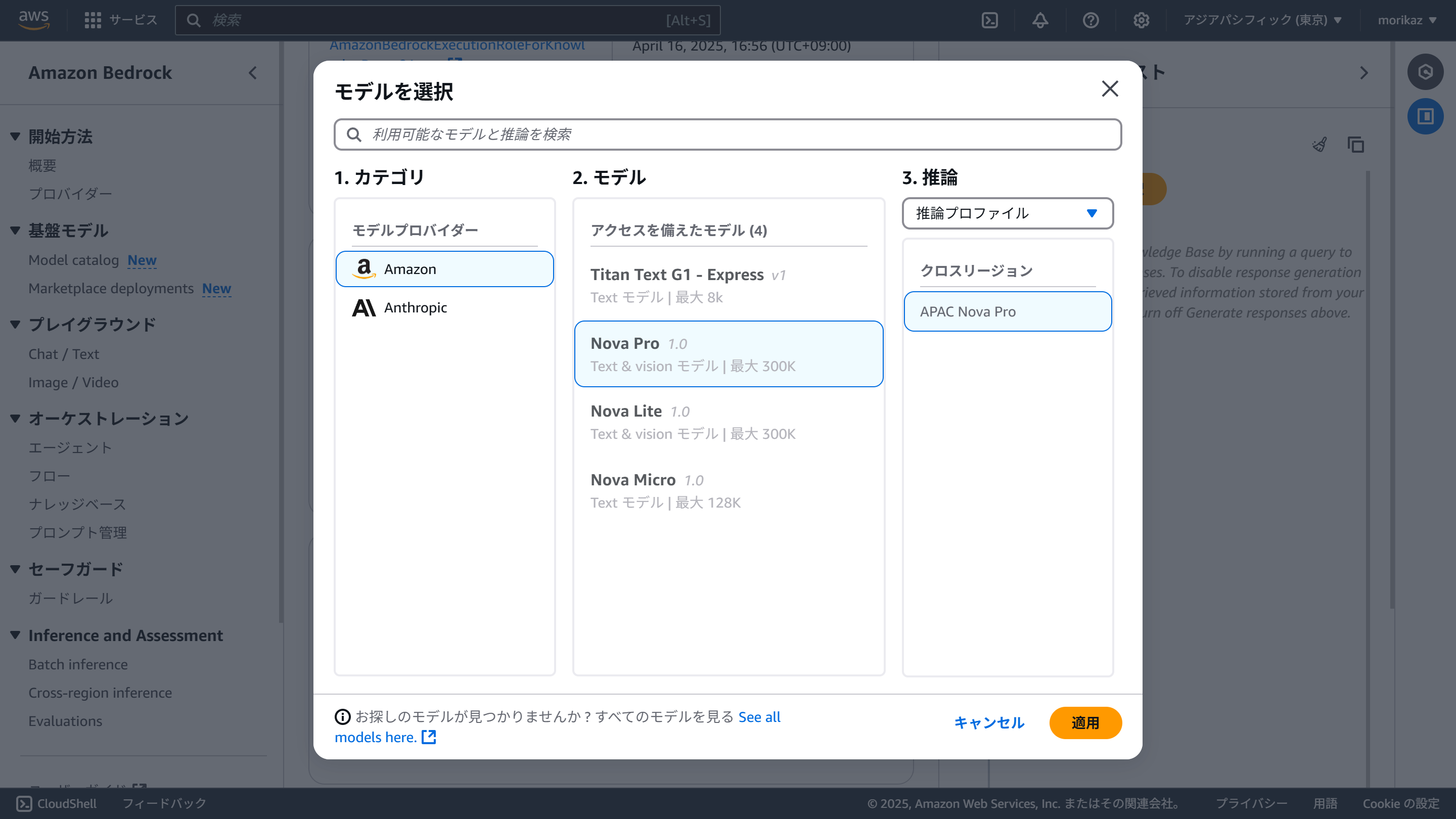Viewport: 1456px width, 819px height.
Task: Open Chat / Text playground item
Action: 64,354
